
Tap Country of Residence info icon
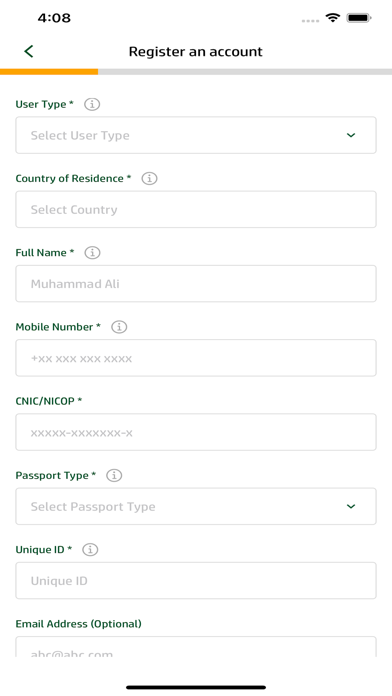149,178
